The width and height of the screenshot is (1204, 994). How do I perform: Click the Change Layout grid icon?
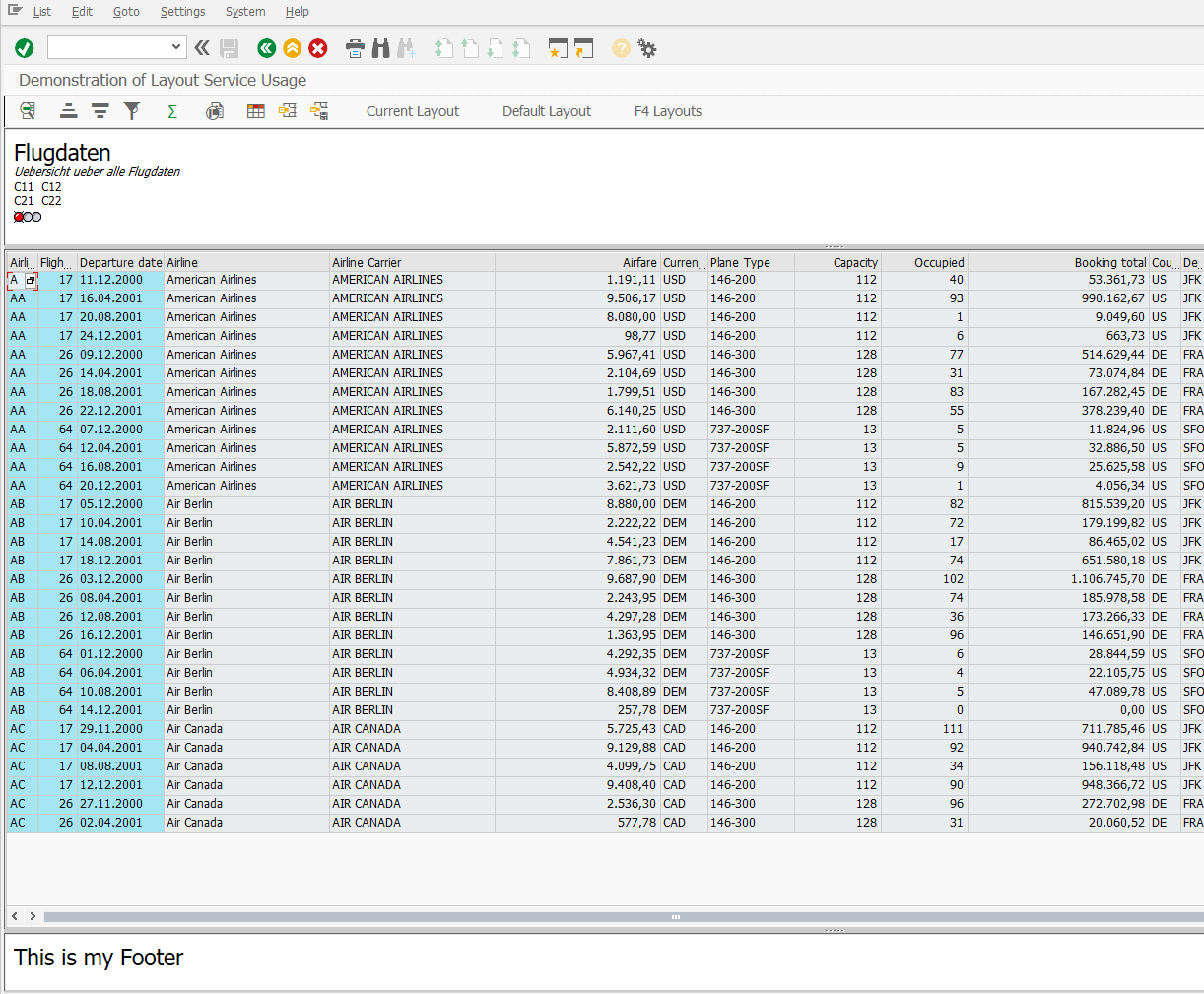[256, 111]
